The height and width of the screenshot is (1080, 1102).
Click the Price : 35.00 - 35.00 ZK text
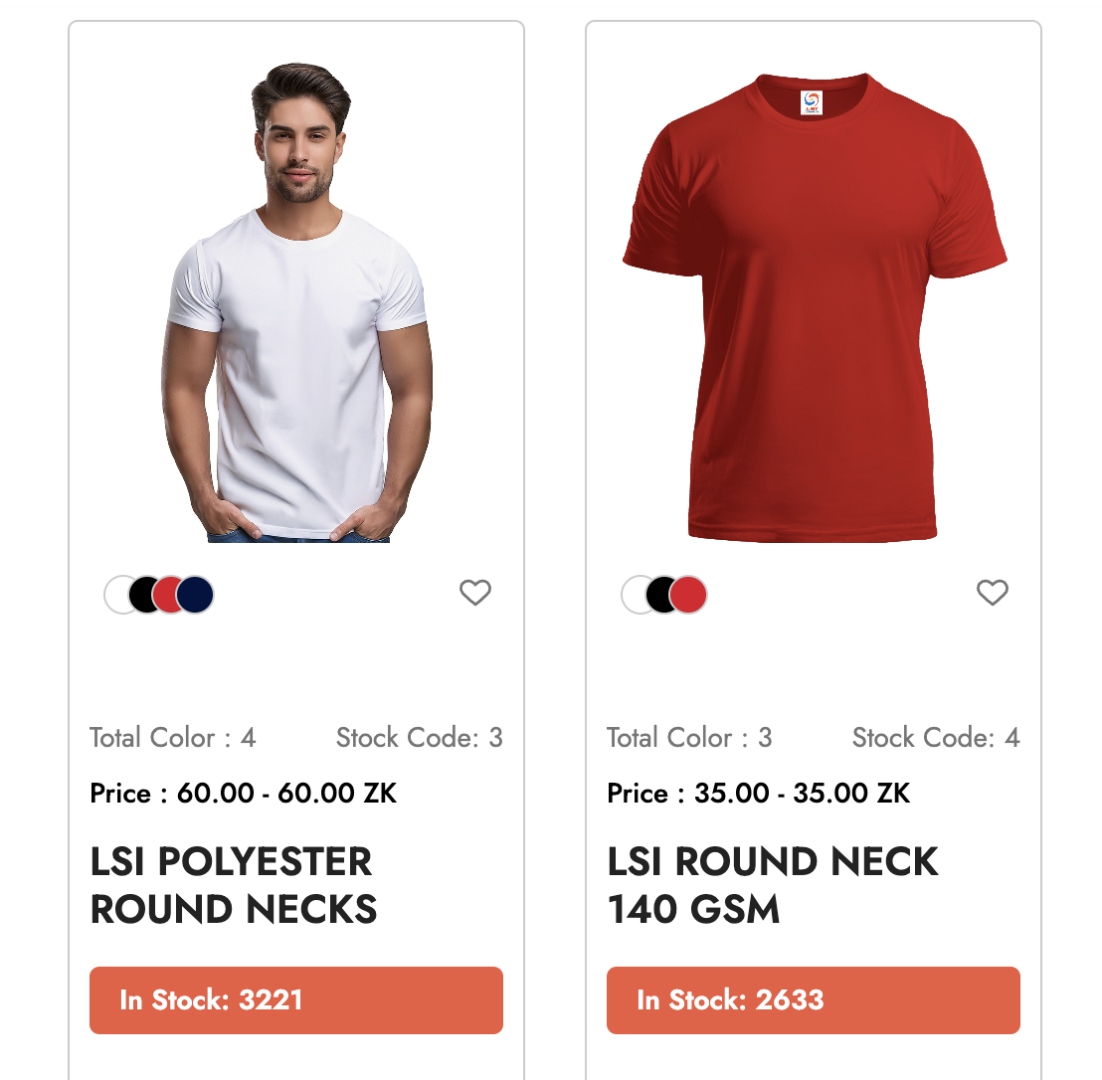pyautogui.click(x=758, y=793)
